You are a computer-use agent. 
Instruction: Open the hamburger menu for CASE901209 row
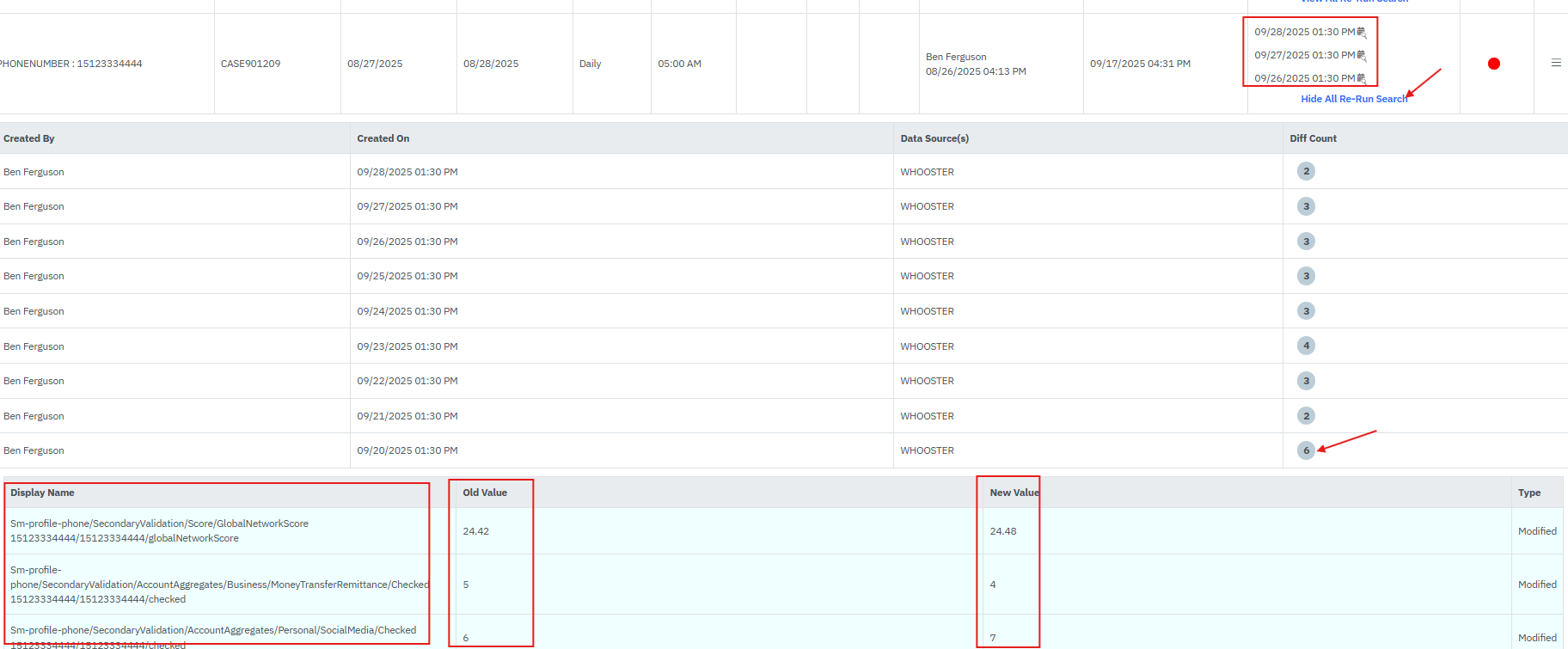1556,63
